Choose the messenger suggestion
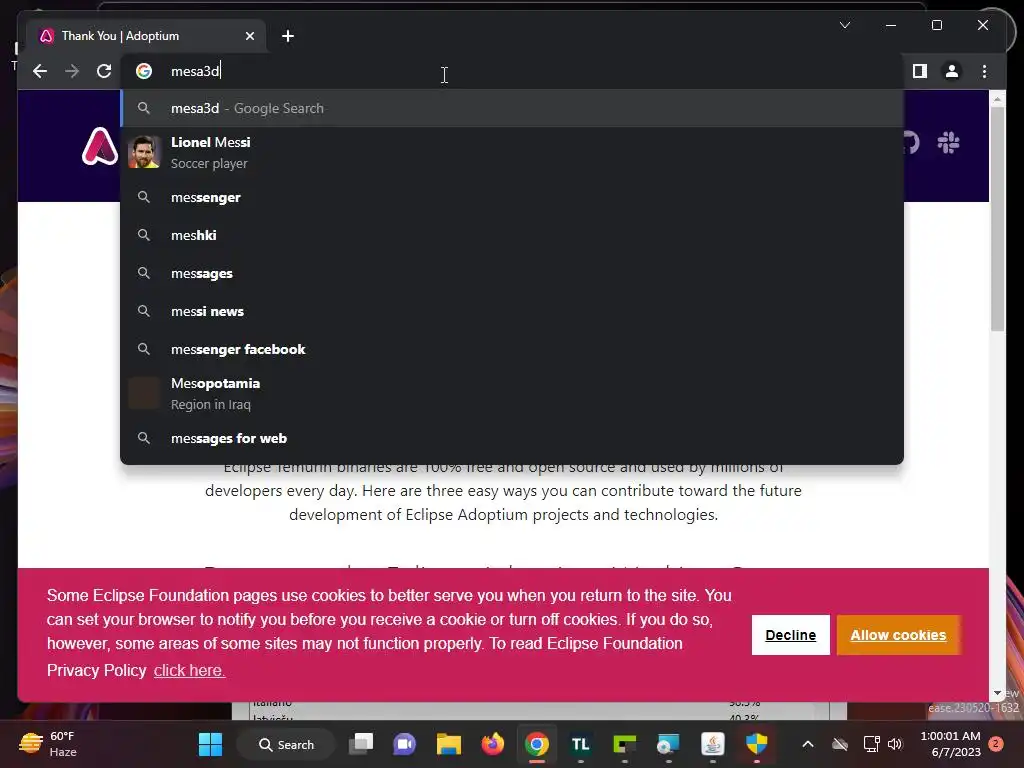 click(x=512, y=197)
